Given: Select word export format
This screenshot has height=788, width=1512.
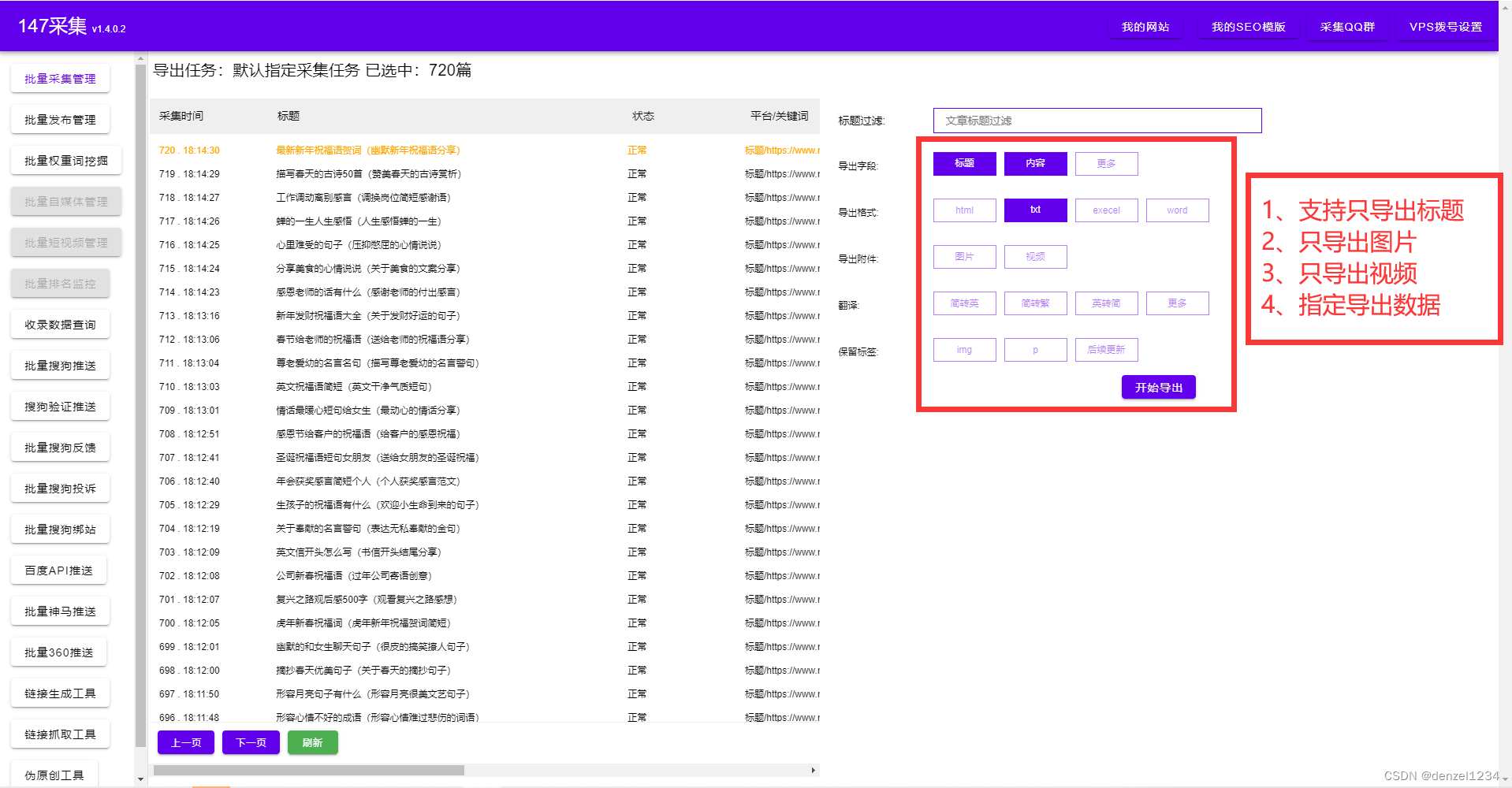Looking at the screenshot, I should tap(1178, 210).
